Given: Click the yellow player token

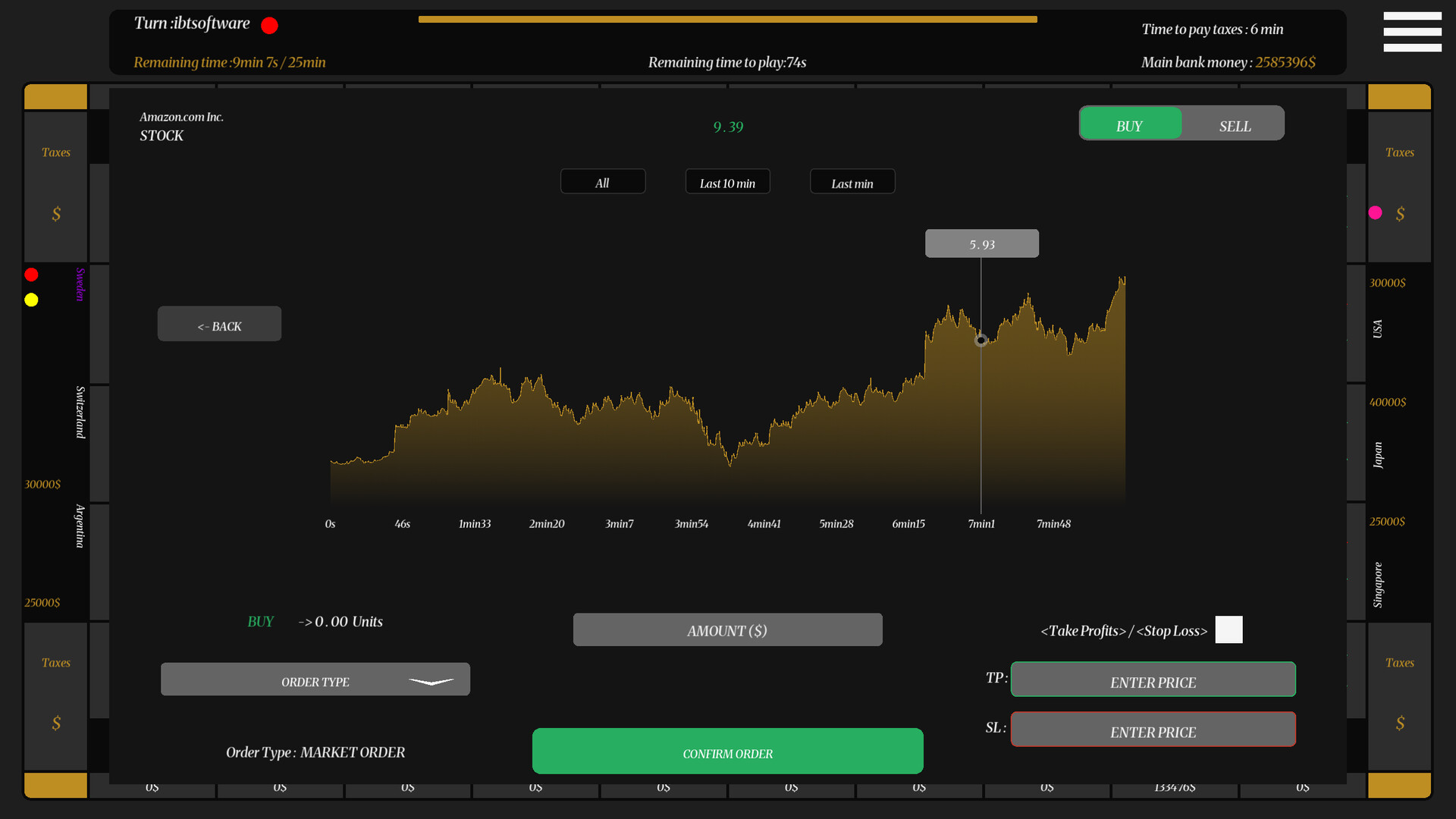Looking at the screenshot, I should click(31, 300).
